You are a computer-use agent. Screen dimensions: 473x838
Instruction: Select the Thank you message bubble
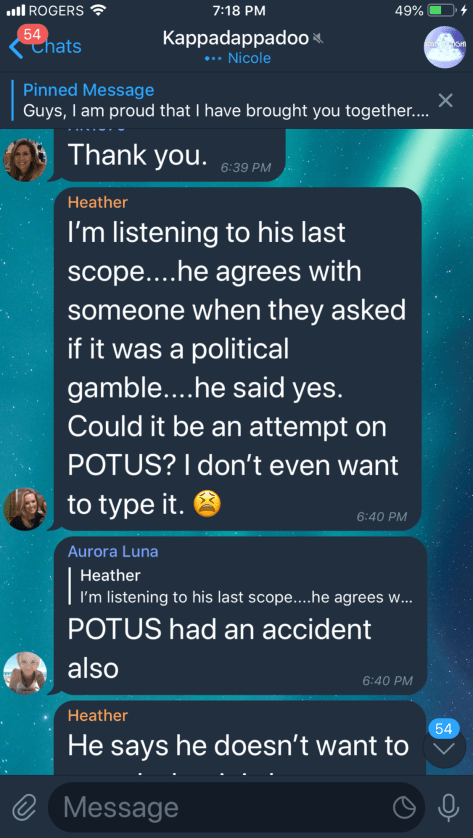[169, 156]
